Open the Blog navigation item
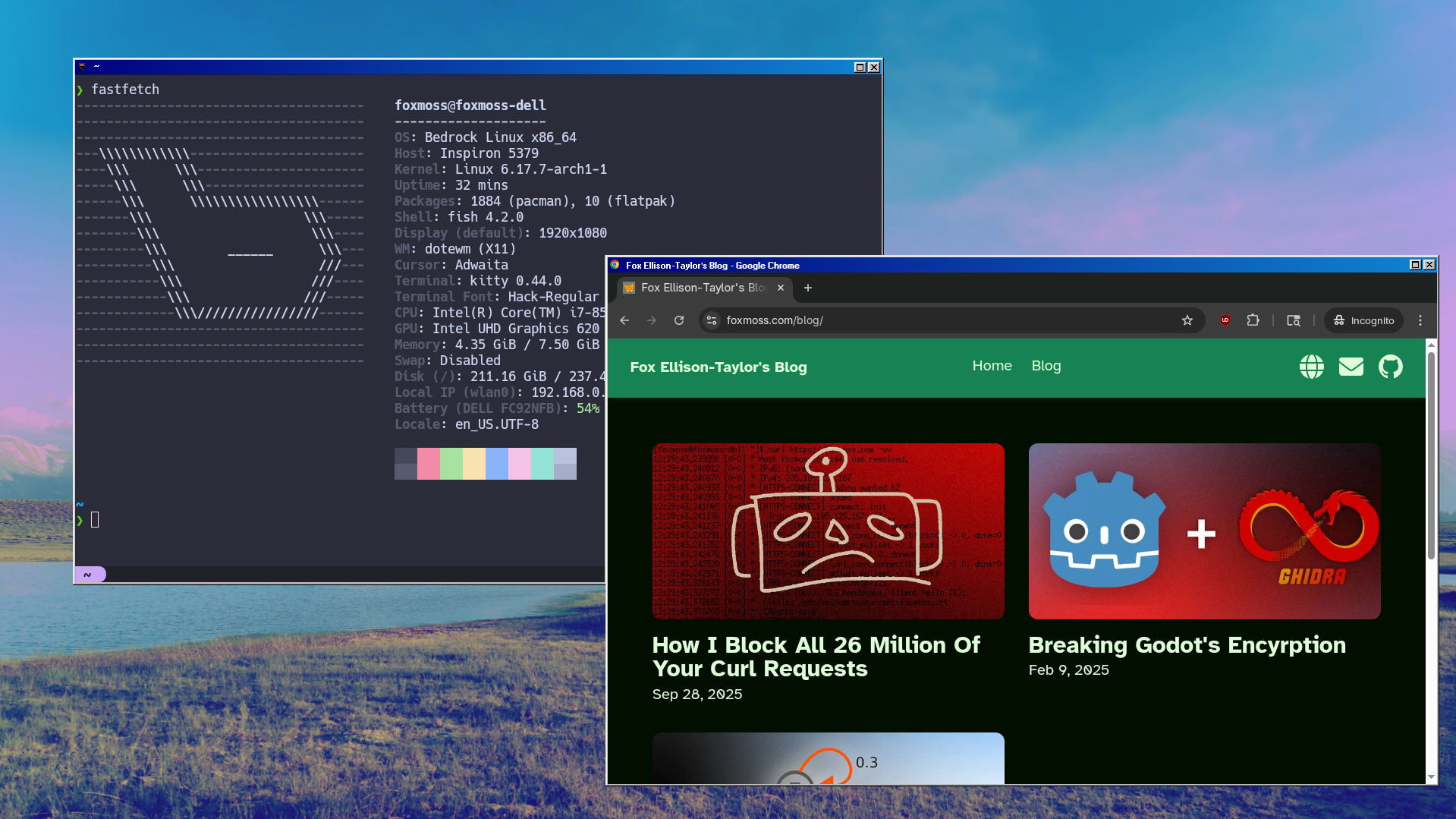1456x819 pixels. tap(1046, 366)
